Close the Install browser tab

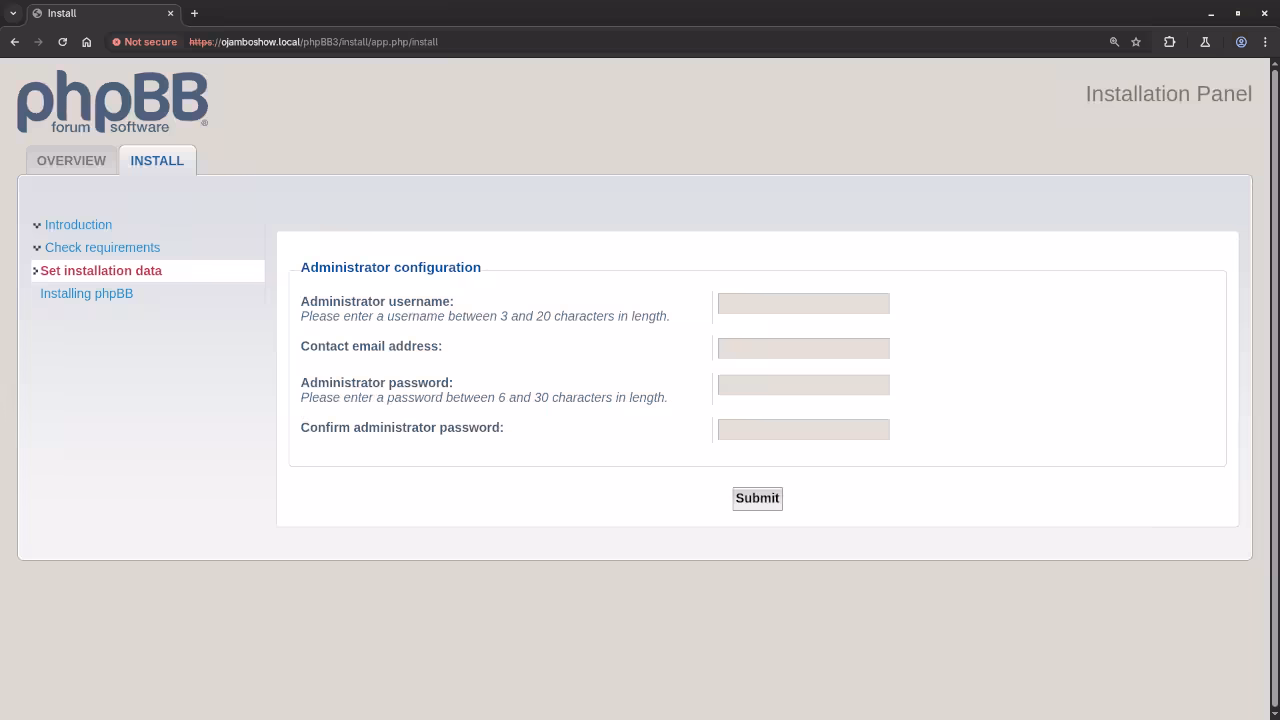[170, 13]
